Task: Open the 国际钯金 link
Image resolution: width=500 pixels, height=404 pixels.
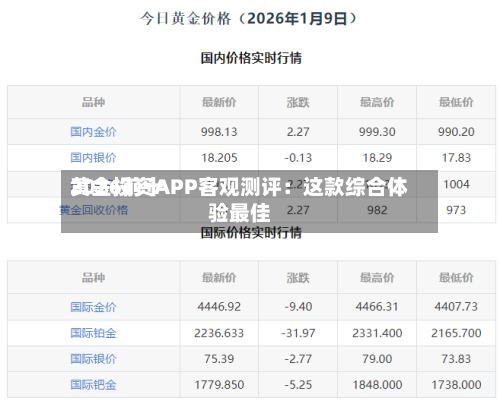Action: click(93, 385)
